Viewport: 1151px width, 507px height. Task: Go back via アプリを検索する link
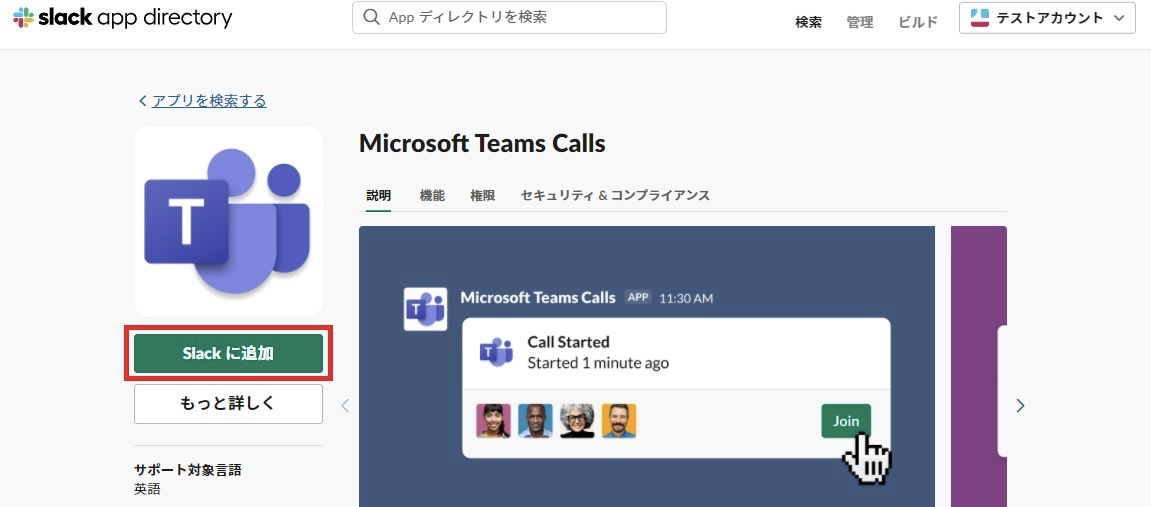(208, 100)
